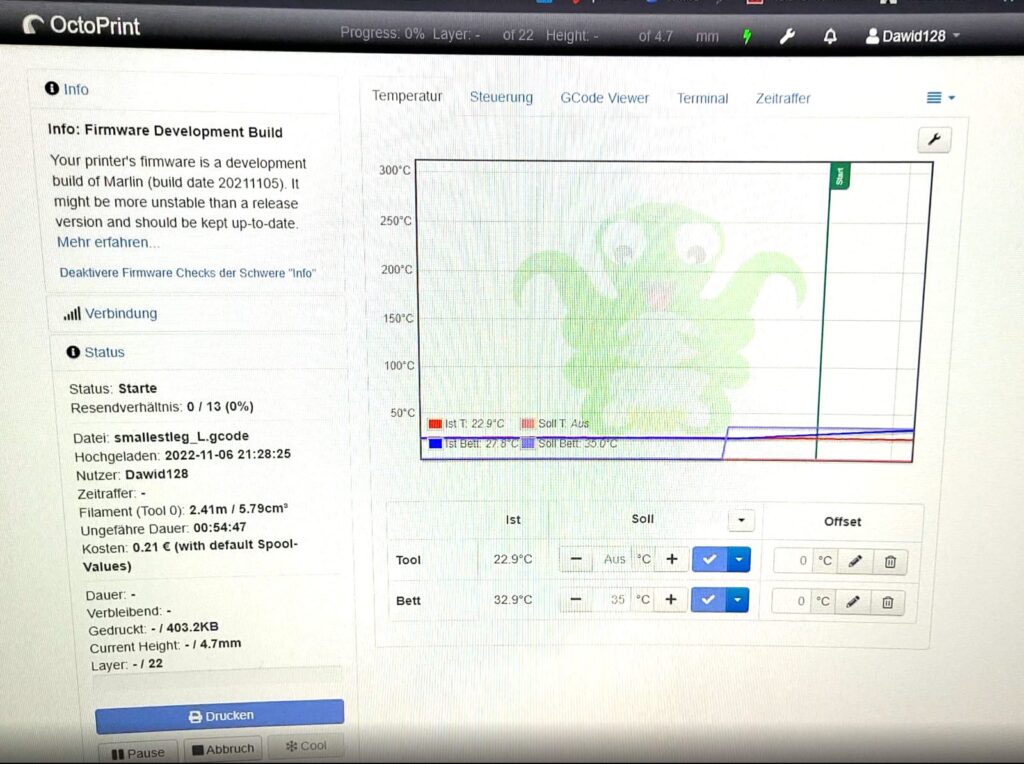Toggle Soll T legend light red swatch
Screen dimensions: 1024x764
tap(527, 423)
